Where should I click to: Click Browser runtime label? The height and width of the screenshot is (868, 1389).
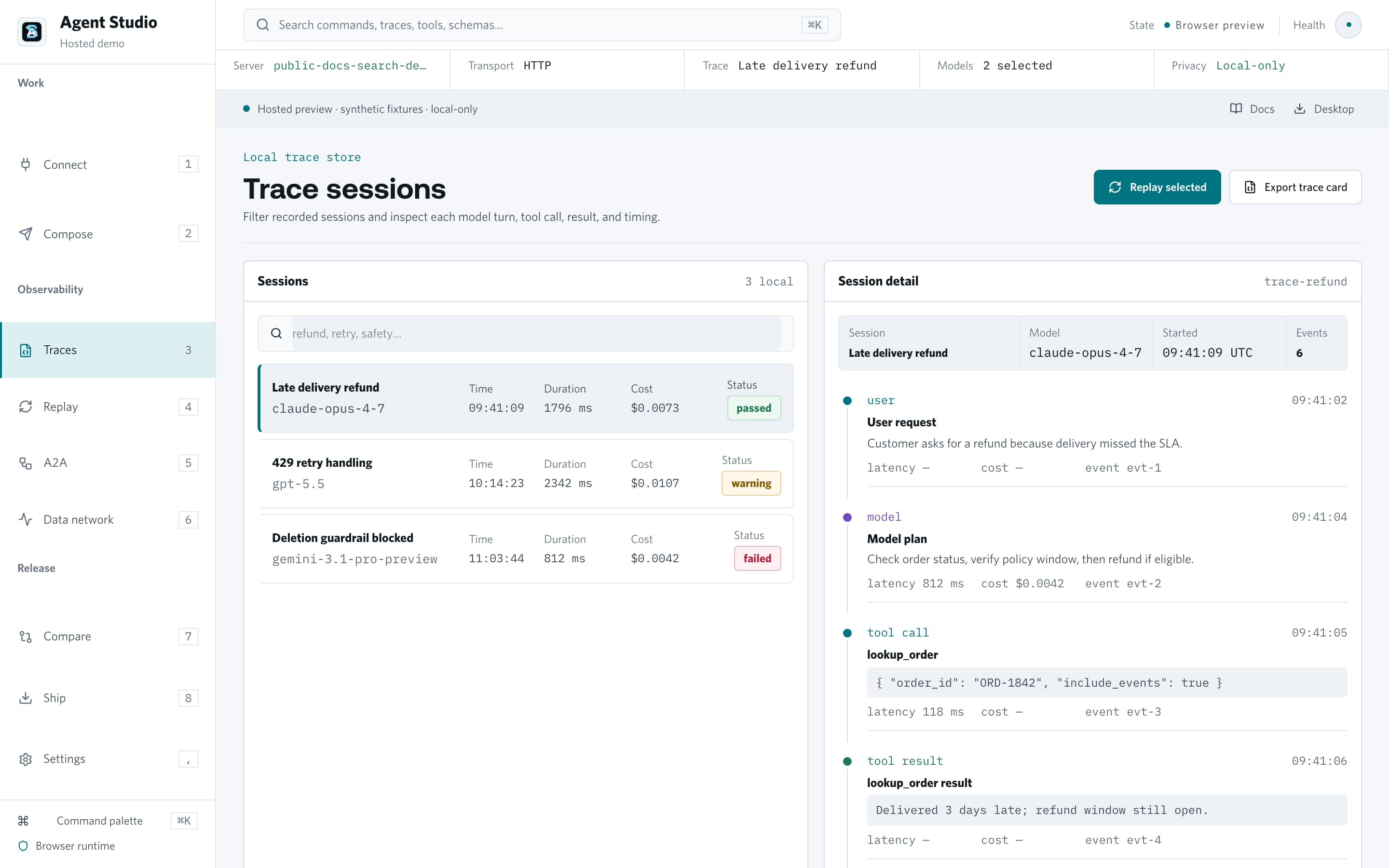[x=75, y=846]
